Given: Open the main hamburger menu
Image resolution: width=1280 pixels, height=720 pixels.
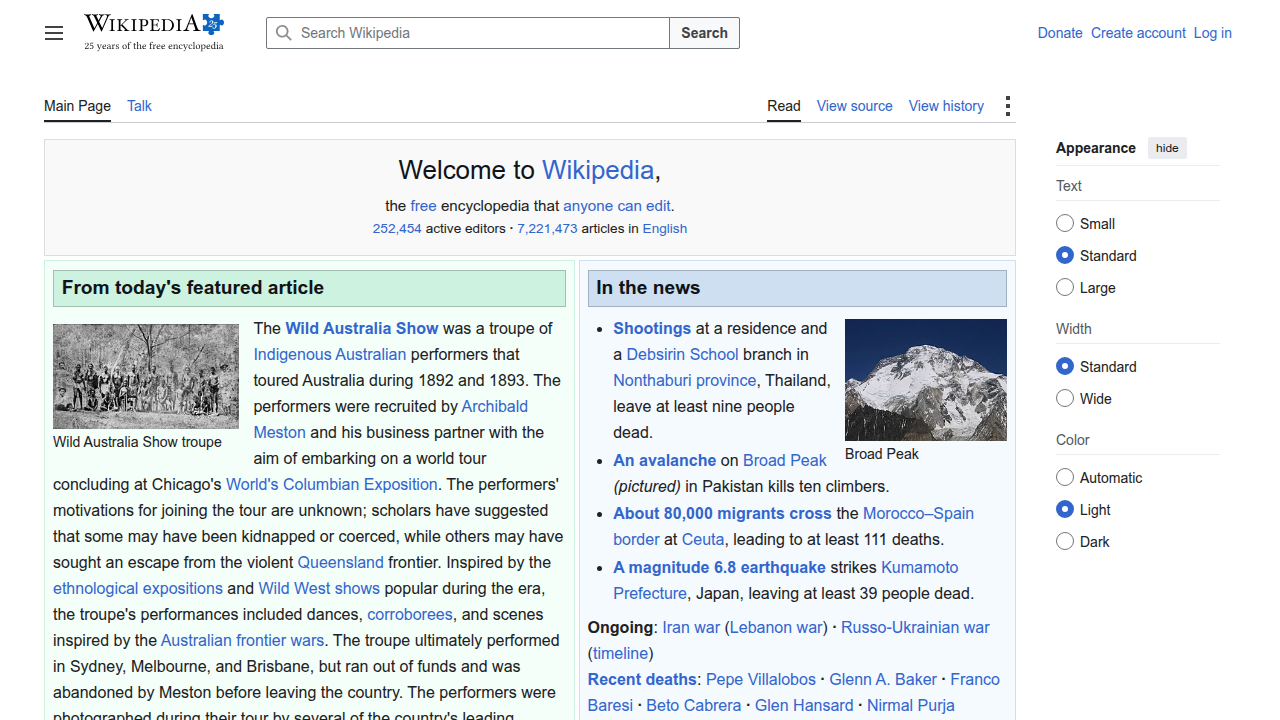Looking at the screenshot, I should [54, 33].
